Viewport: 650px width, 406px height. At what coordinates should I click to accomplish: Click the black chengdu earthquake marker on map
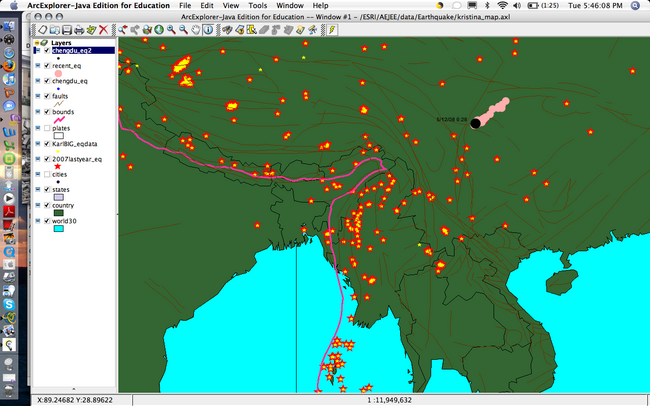[475, 123]
